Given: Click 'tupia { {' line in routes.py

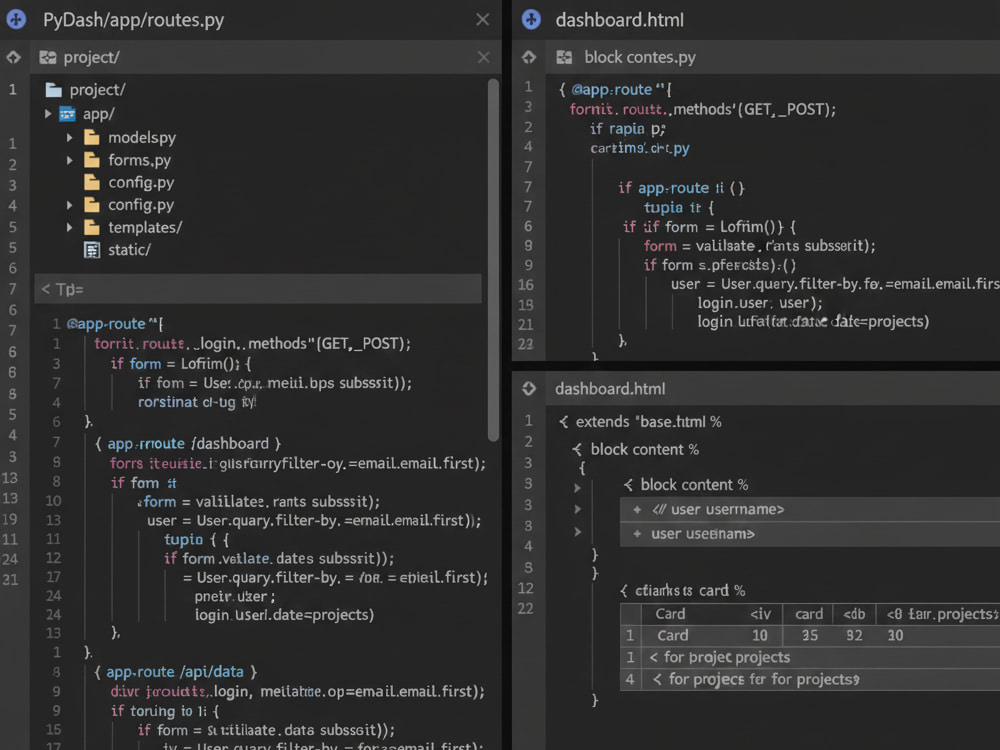Looking at the screenshot, I should click(x=196, y=540).
